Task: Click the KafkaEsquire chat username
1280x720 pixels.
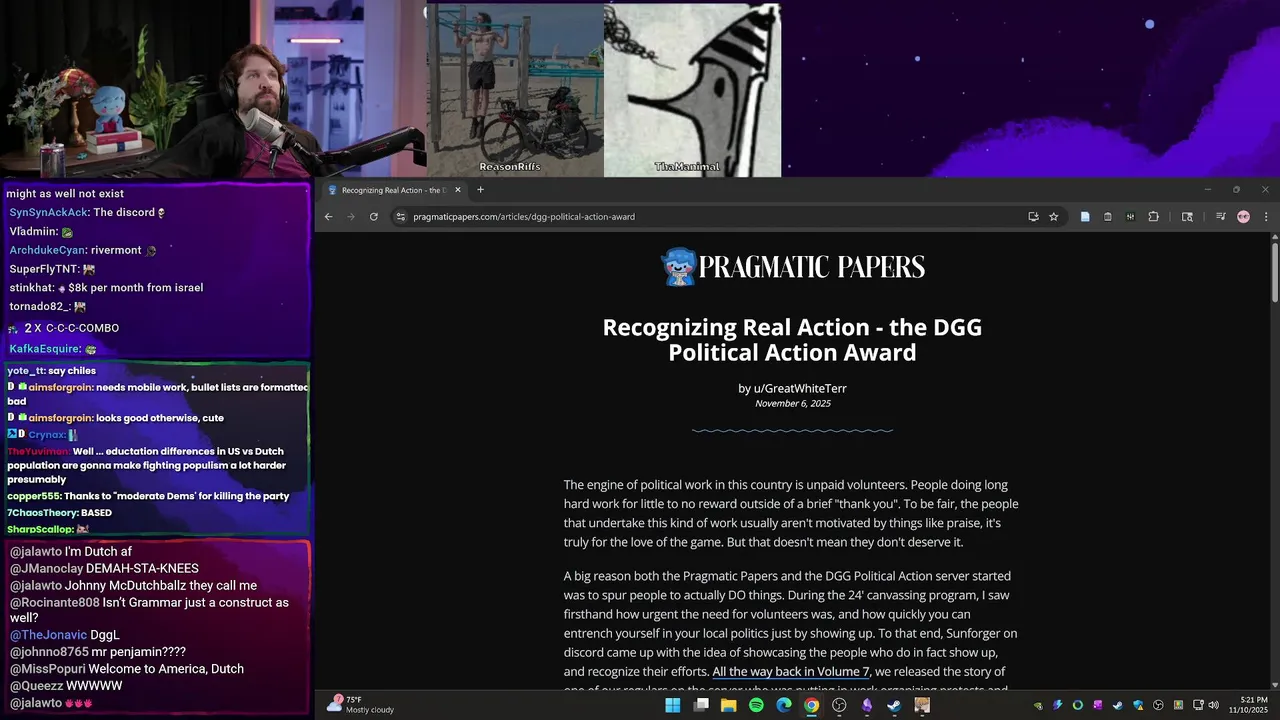Action: (44, 349)
